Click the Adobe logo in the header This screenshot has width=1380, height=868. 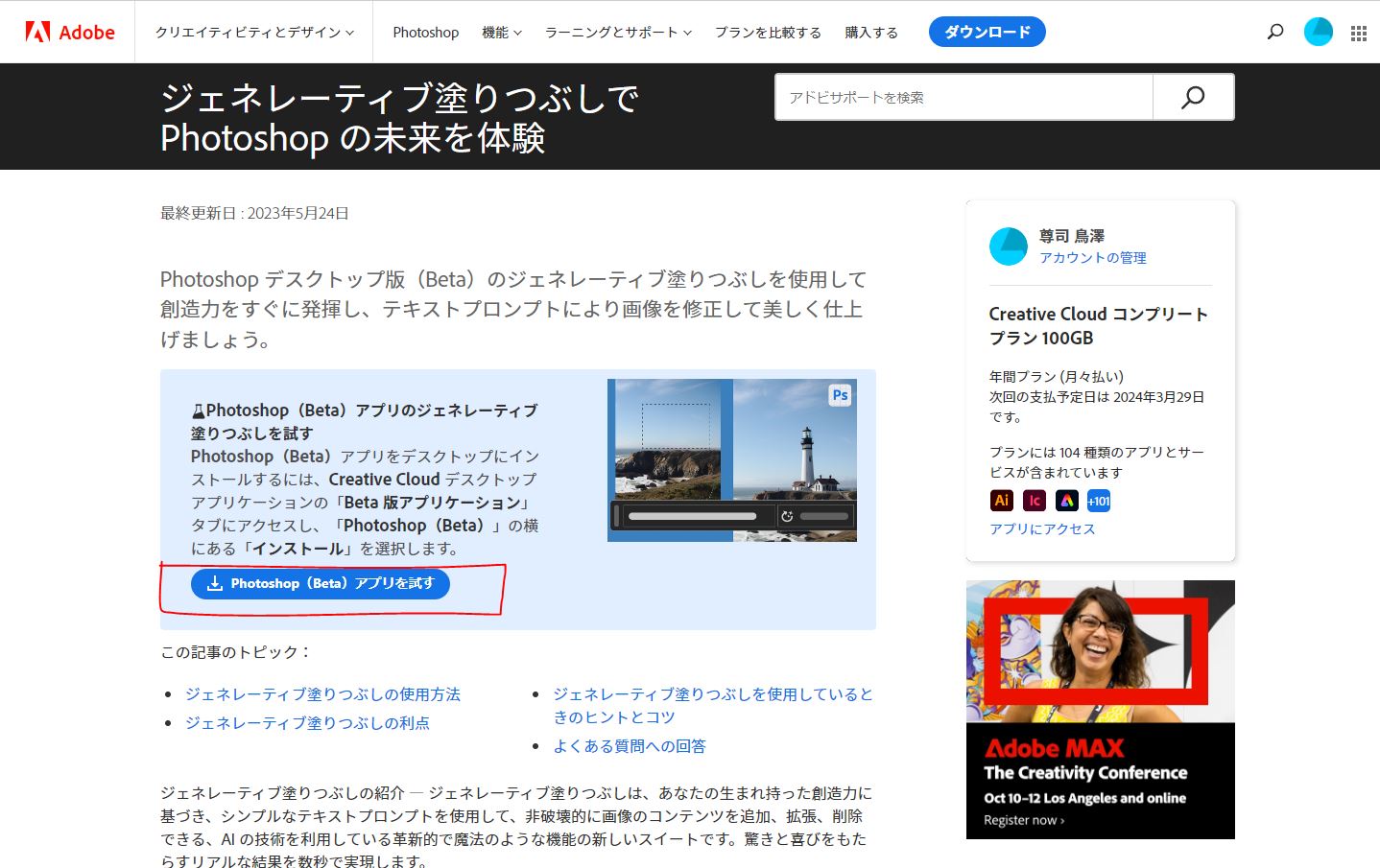[x=70, y=32]
